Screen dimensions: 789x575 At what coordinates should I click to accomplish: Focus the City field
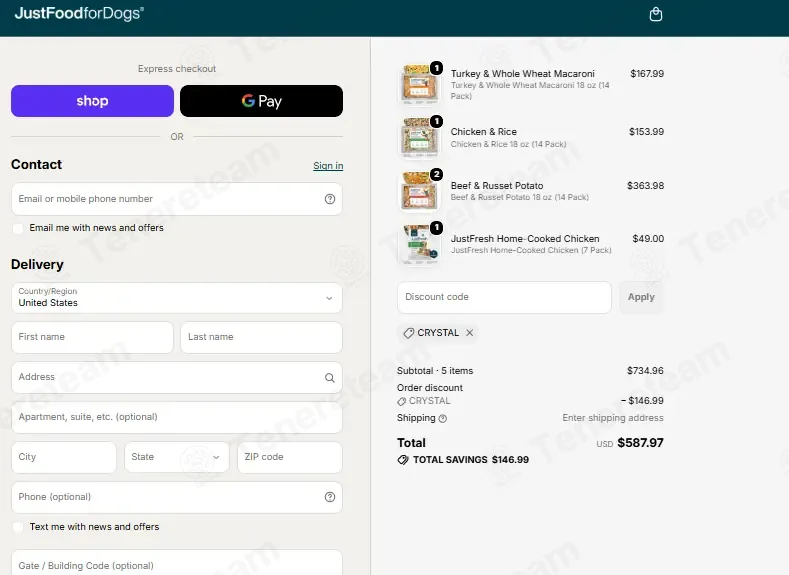click(x=64, y=457)
